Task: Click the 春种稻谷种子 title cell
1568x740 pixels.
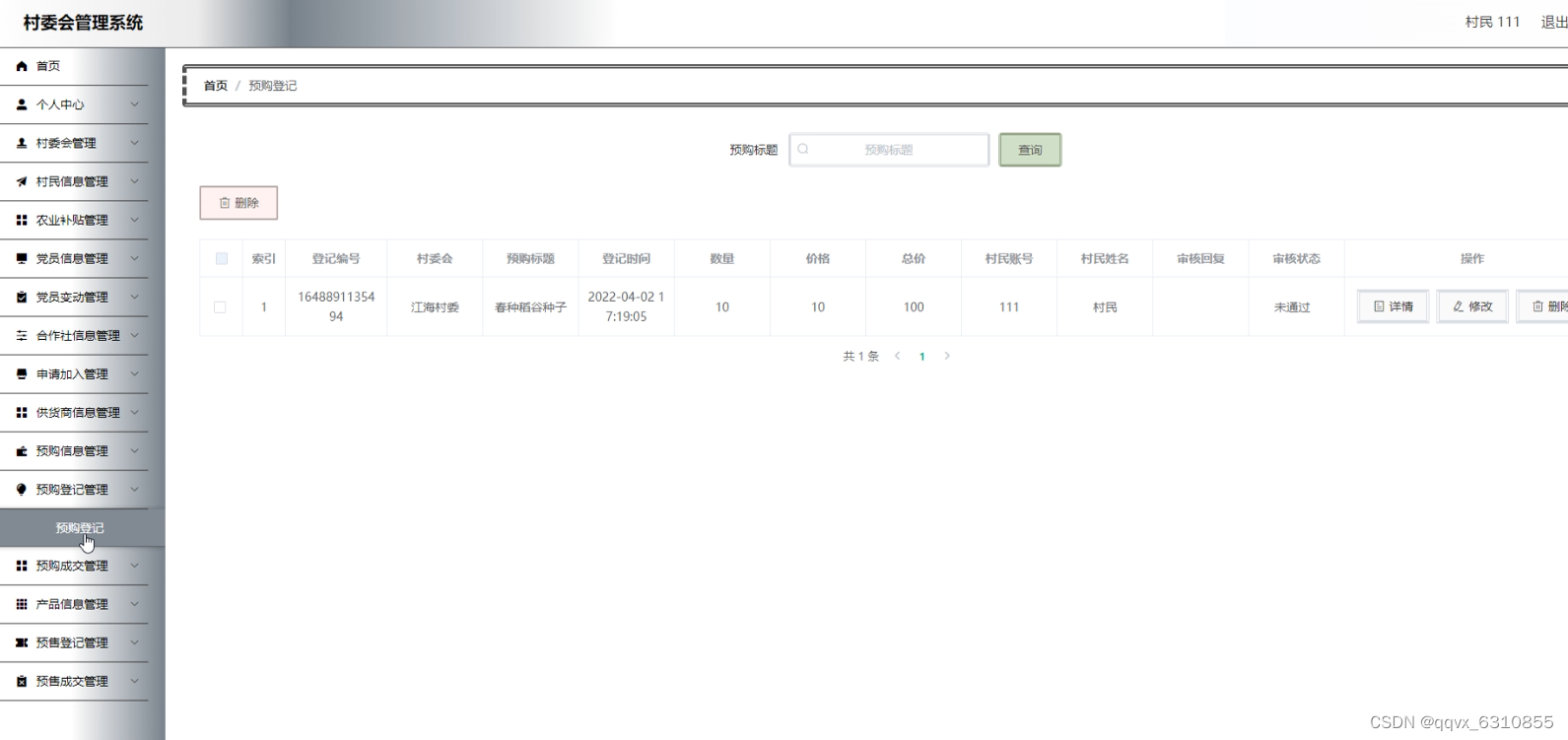Action: pos(530,307)
